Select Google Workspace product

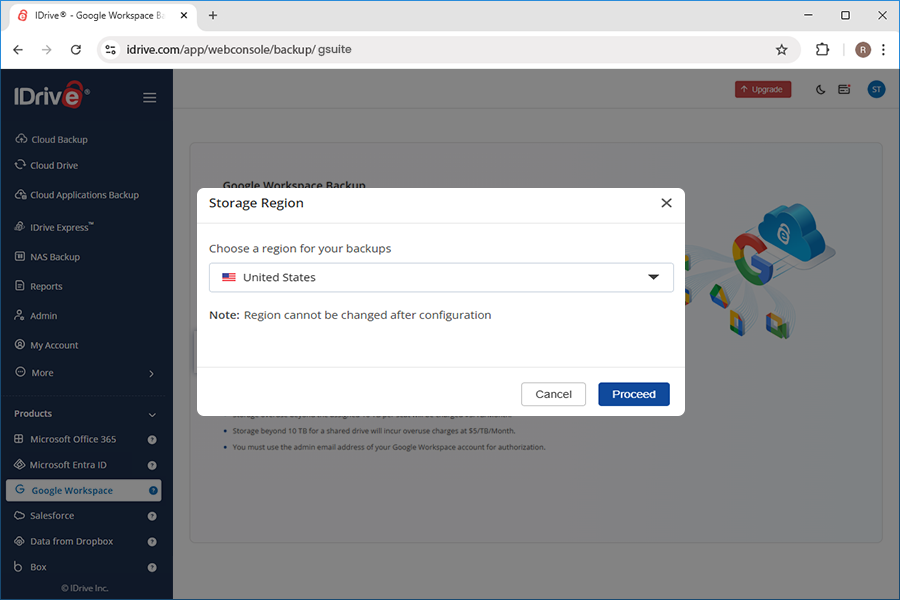pos(84,490)
